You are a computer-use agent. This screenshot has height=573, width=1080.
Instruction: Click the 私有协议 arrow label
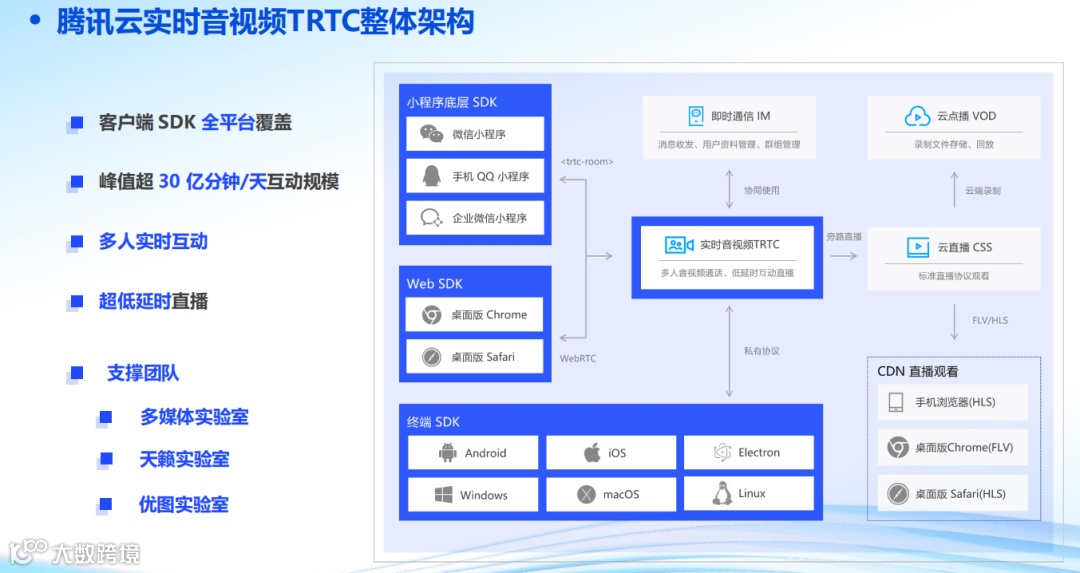(761, 351)
